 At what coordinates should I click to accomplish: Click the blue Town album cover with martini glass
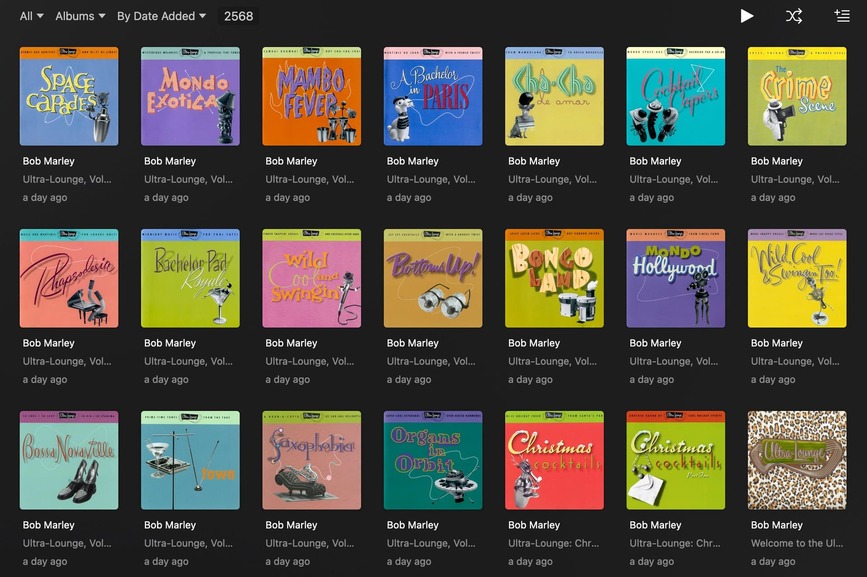pos(190,460)
